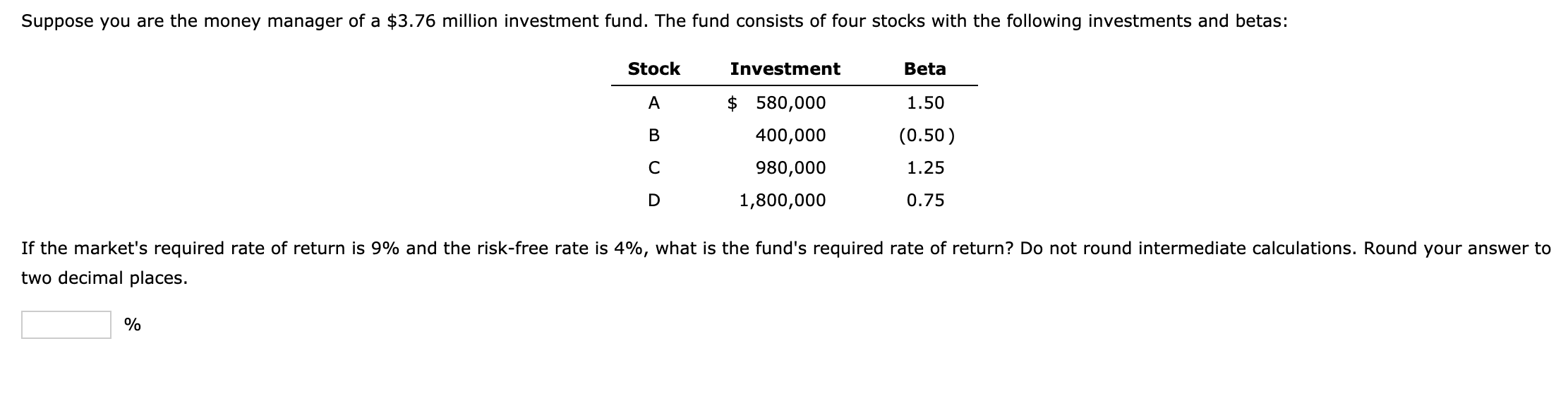Click the percent symbol beside the answer box
Viewport: 1568px width, 394px height.
click(x=133, y=325)
